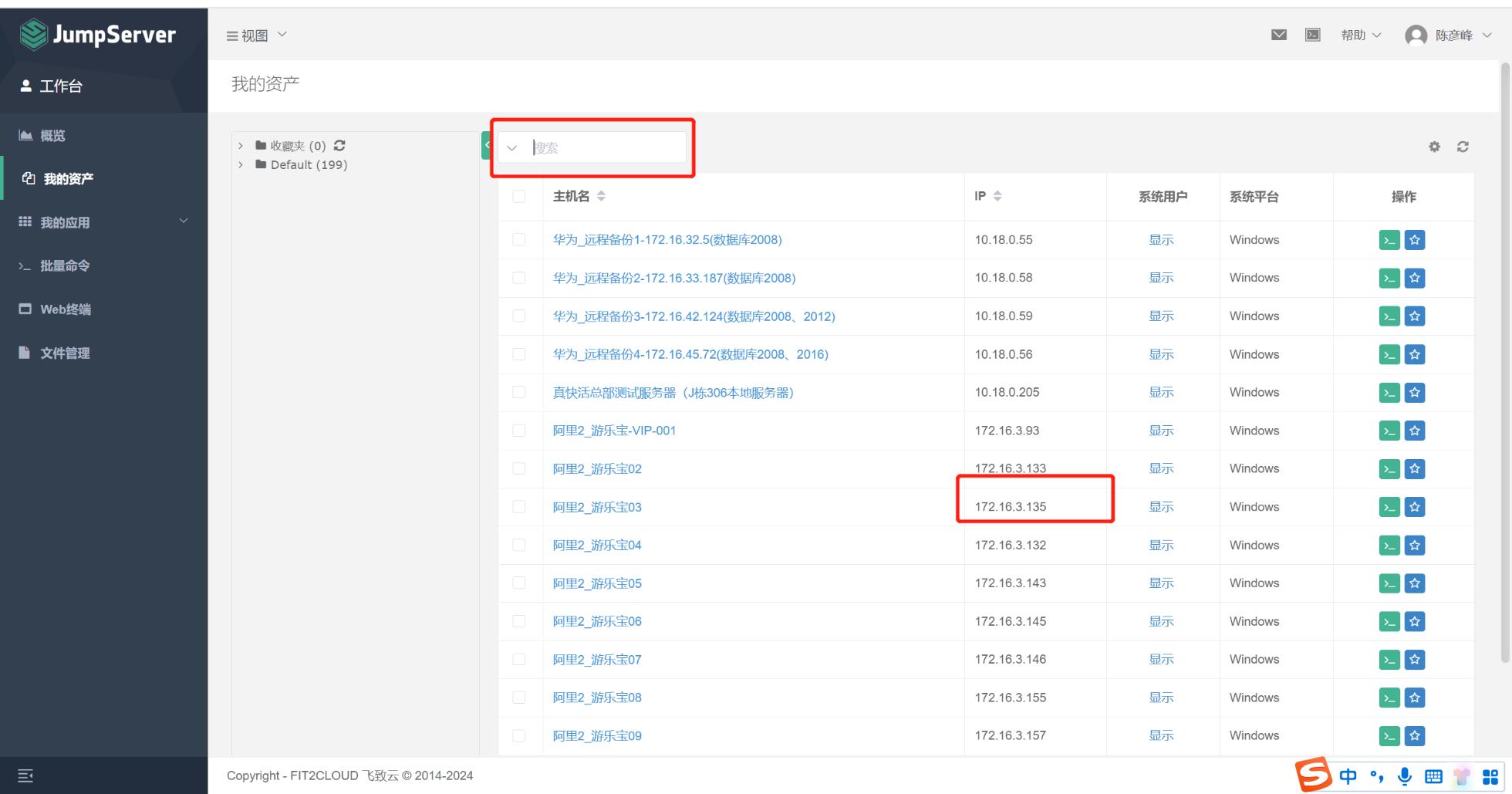Open asset 华为_远程备份1-172.16.32.5 link
1512x794 pixels.
(x=667, y=240)
